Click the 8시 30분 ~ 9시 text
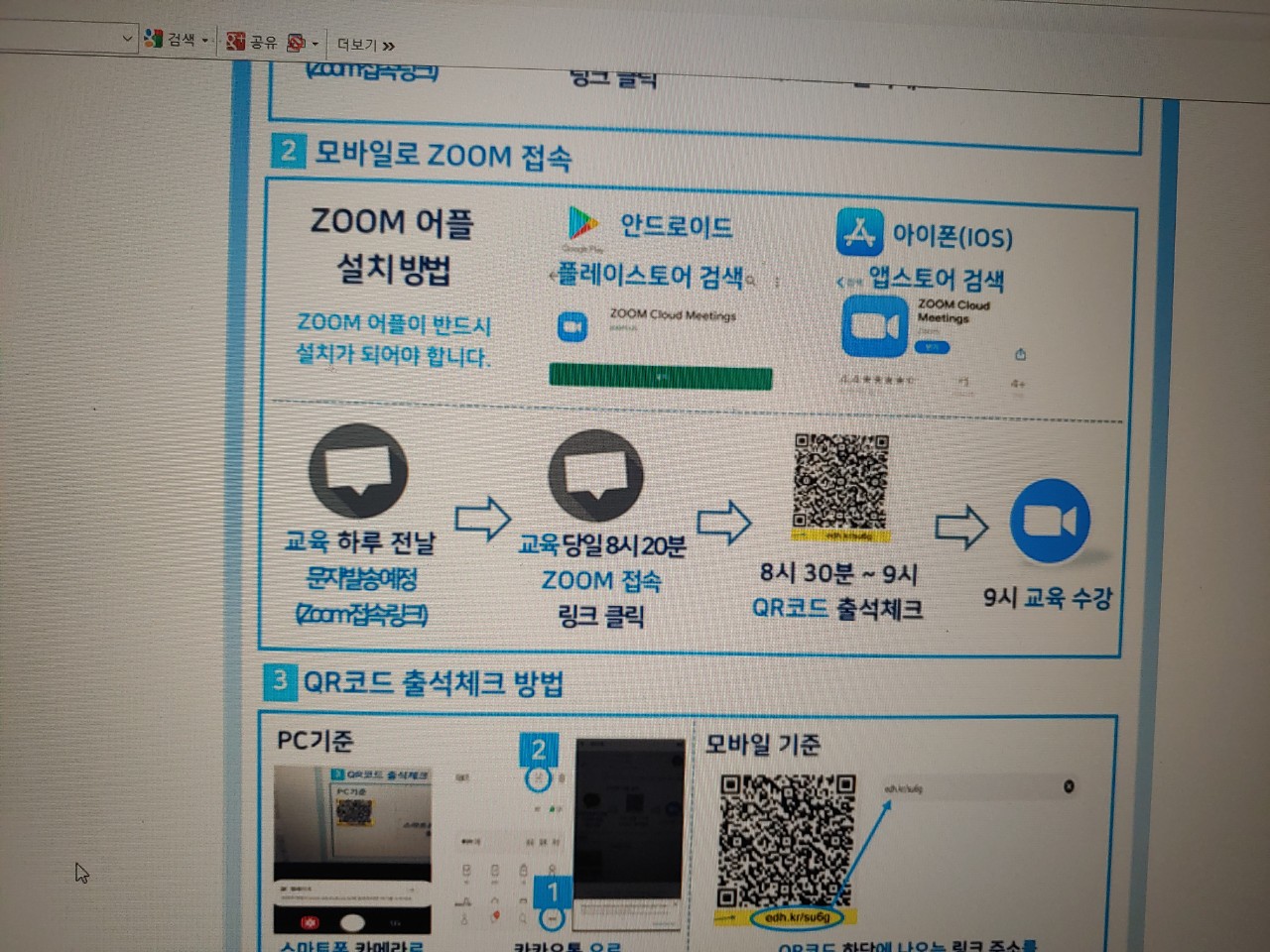 (839, 573)
